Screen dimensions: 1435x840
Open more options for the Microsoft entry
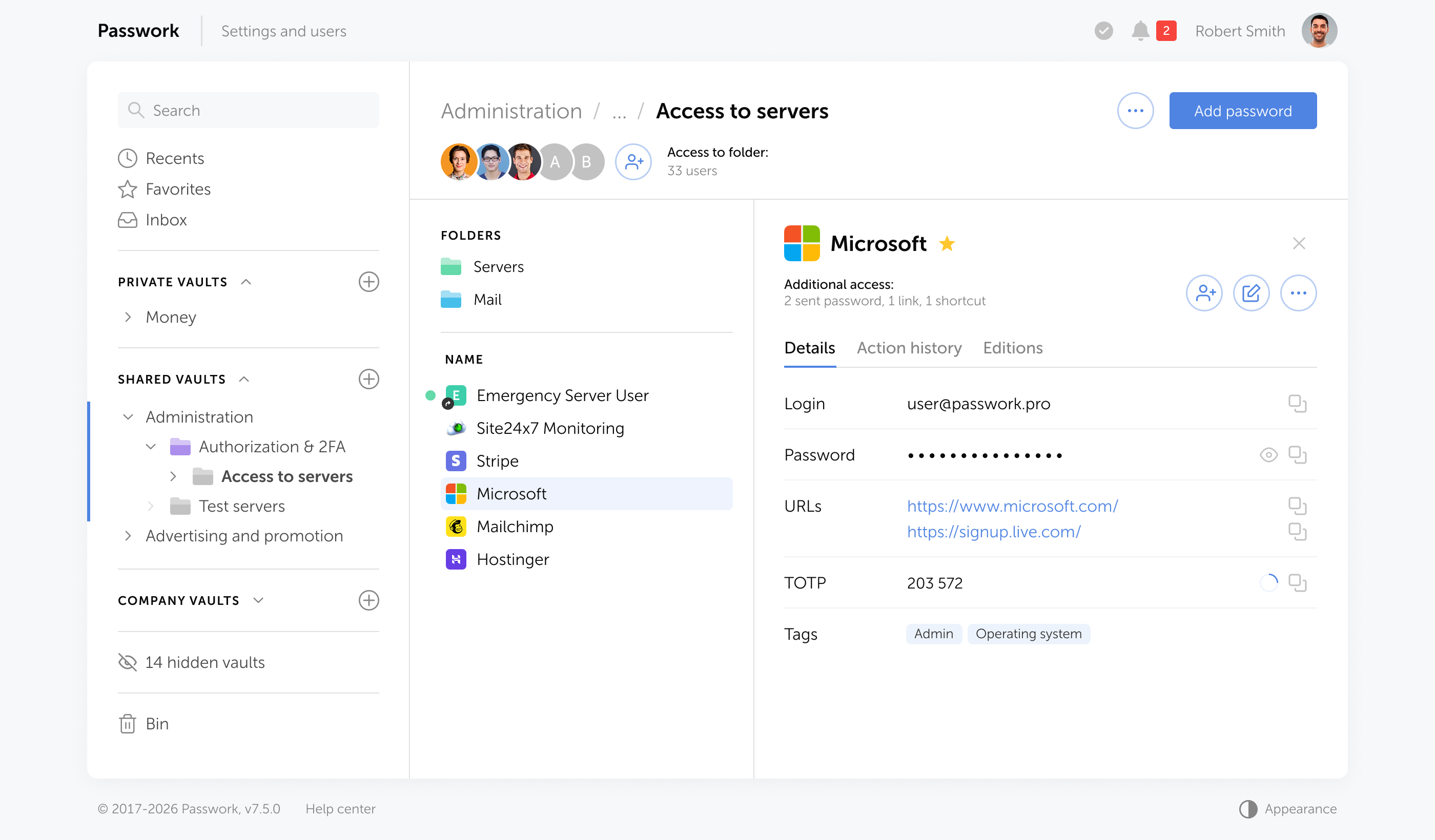(1298, 292)
